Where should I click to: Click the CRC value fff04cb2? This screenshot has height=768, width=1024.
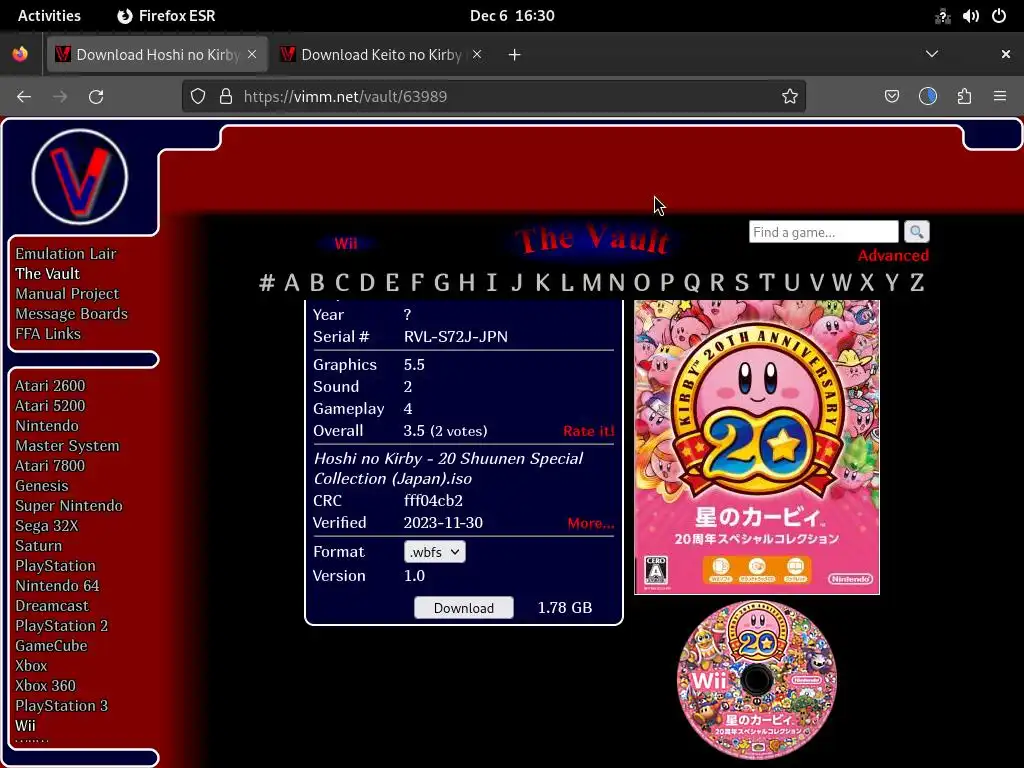pos(433,501)
